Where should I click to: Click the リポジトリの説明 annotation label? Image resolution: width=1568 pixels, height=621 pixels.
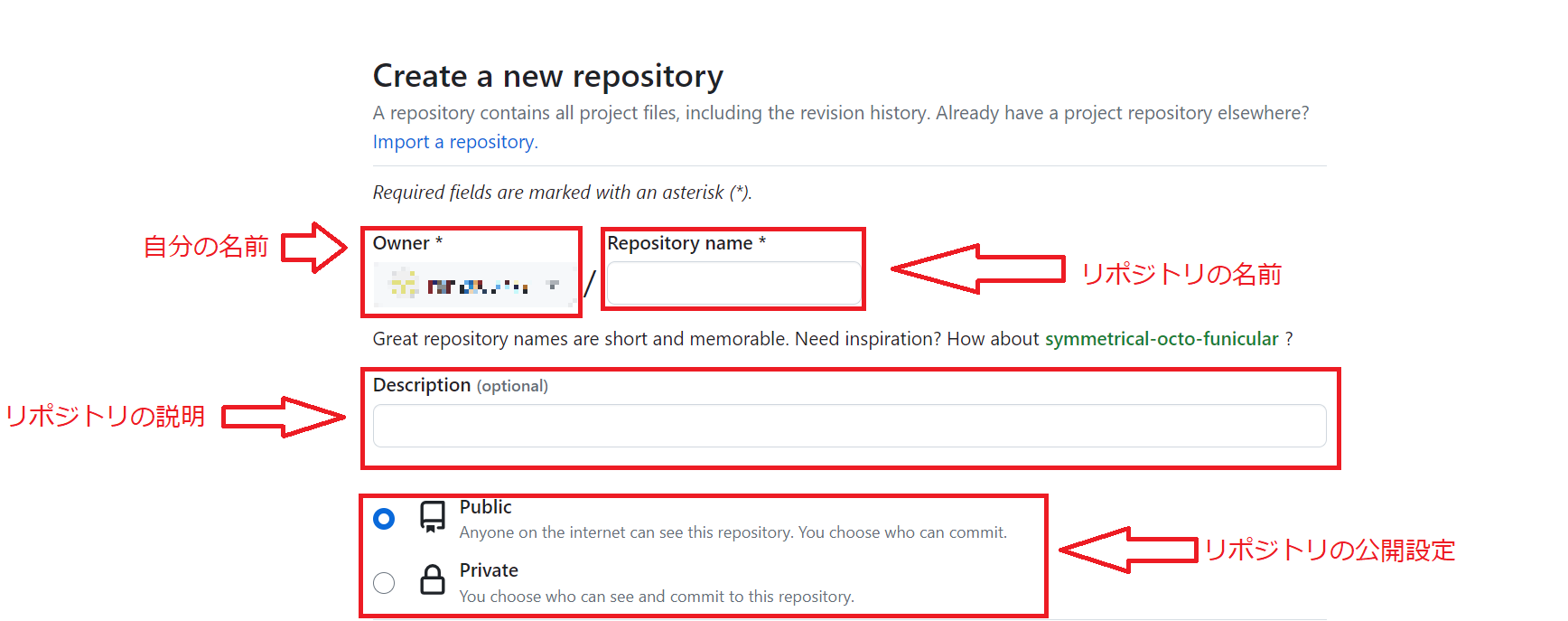coord(106,416)
